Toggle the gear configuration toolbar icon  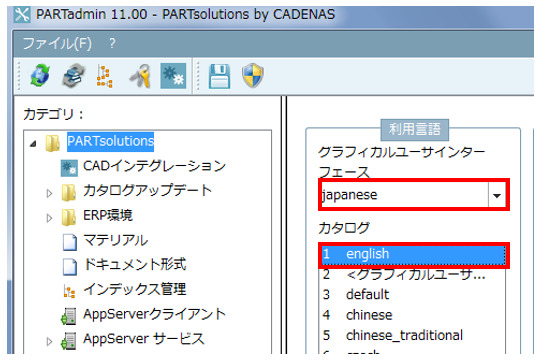click(x=173, y=76)
